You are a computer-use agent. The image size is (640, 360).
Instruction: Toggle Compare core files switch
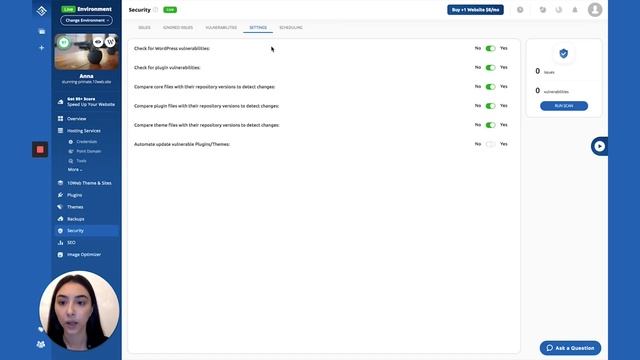491,87
